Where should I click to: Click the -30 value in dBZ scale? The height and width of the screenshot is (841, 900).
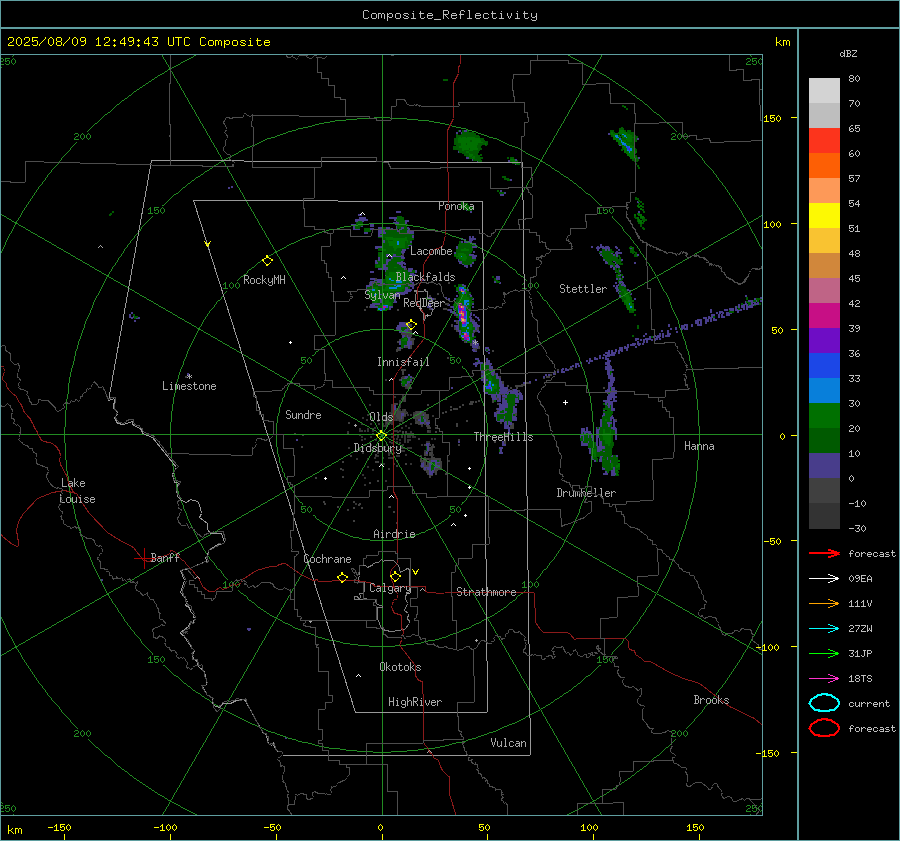pos(857,528)
